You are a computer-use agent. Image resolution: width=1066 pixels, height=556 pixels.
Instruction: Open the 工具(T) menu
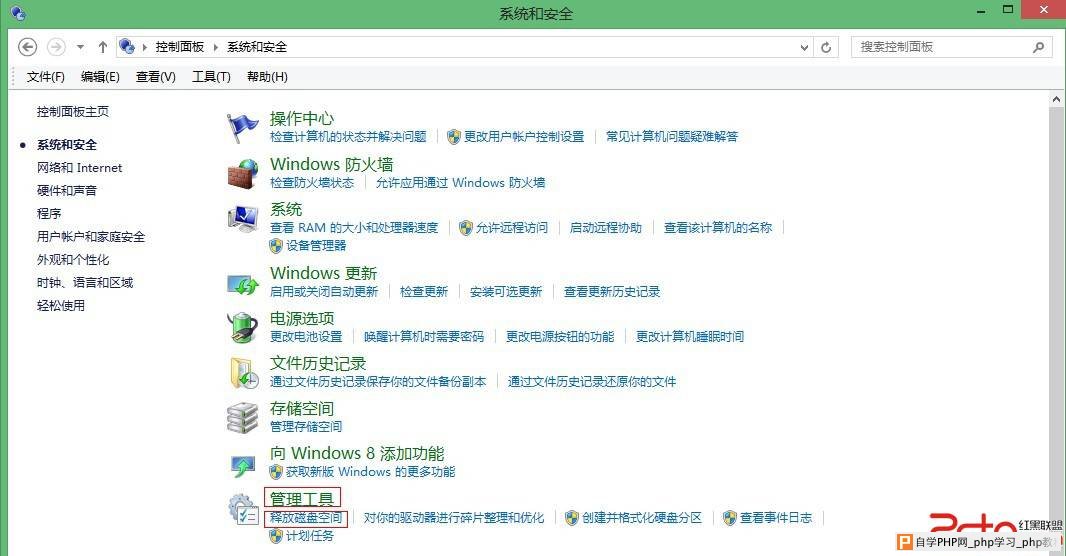click(211, 77)
